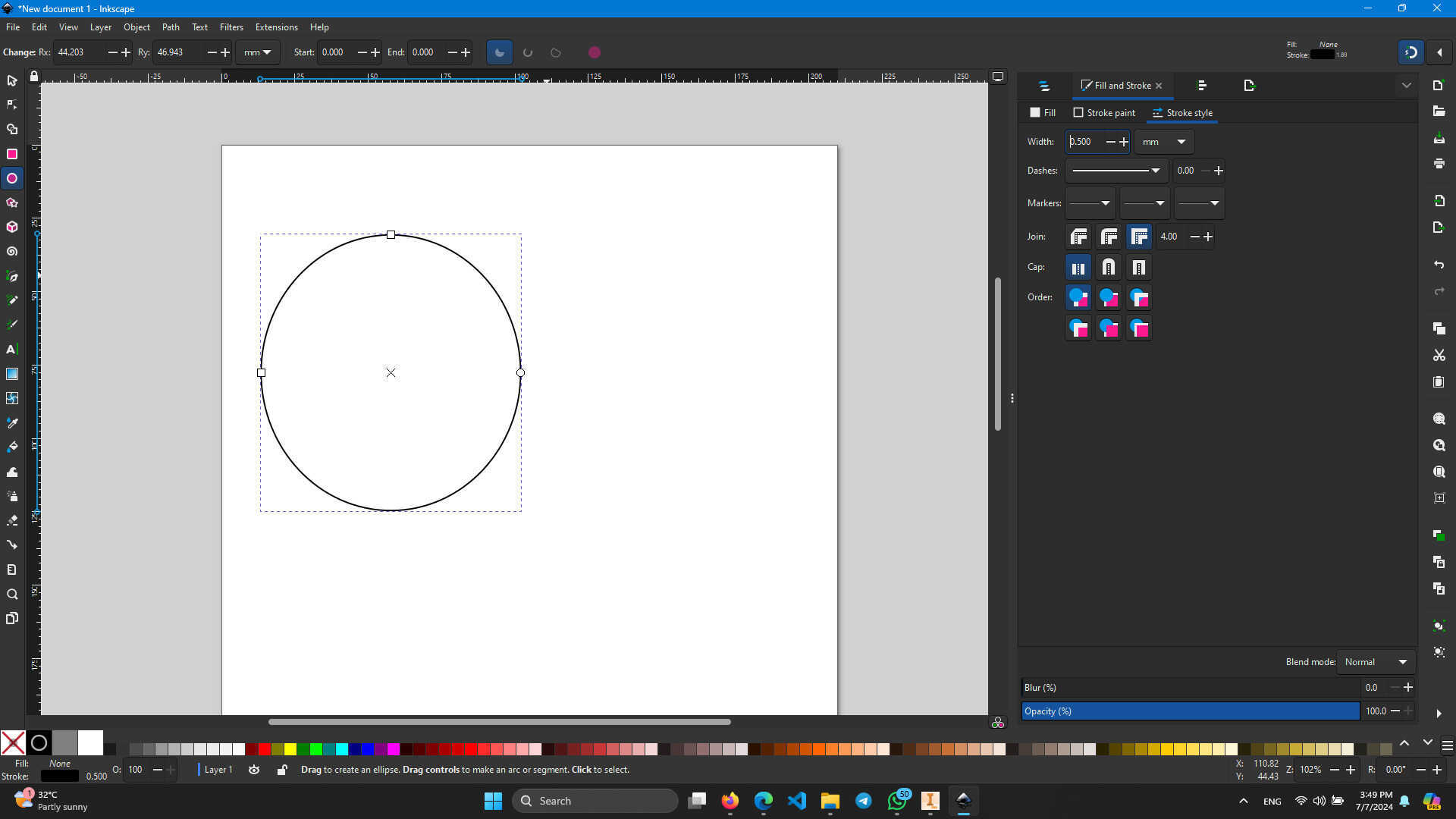Open the Layers and Objects panel icon
This screenshot has width=1456, height=819.
1044,86
